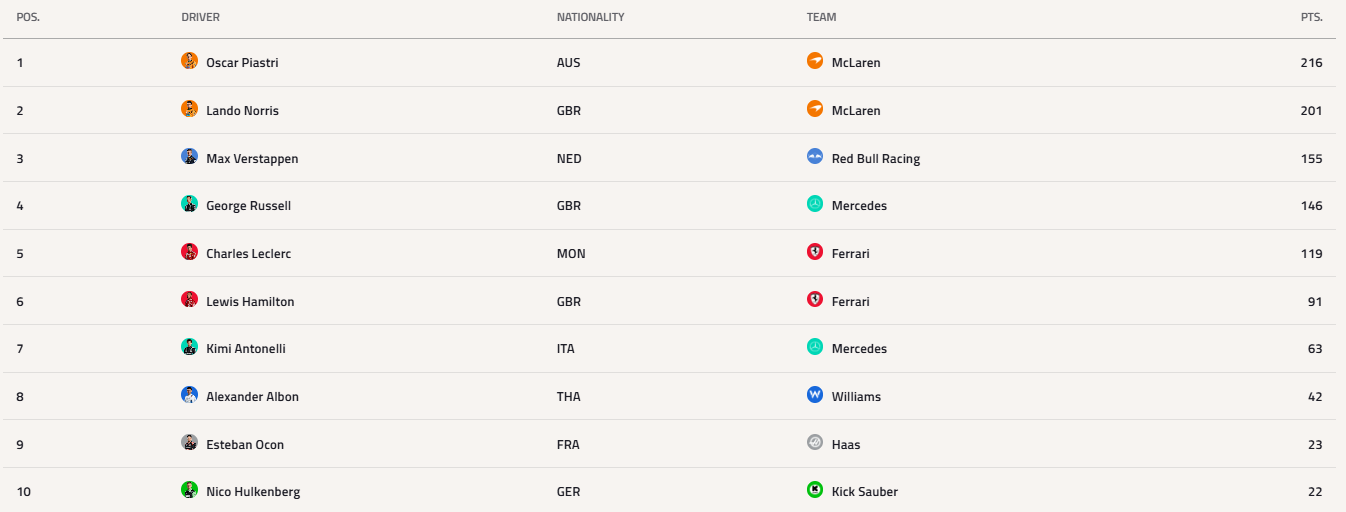Image resolution: width=1346 pixels, height=512 pixels.
Task: Click the Red Bull Racing team logo
Action: [815, 157]
